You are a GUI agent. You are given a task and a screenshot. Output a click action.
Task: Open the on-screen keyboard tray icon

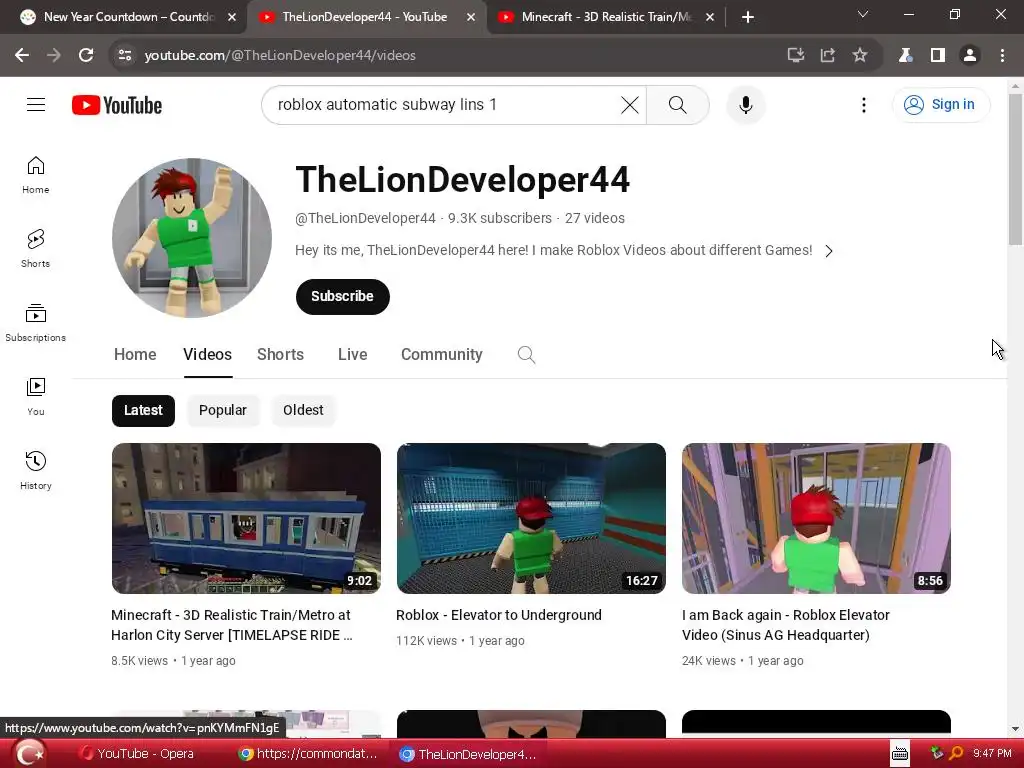(x=900, y=754)
